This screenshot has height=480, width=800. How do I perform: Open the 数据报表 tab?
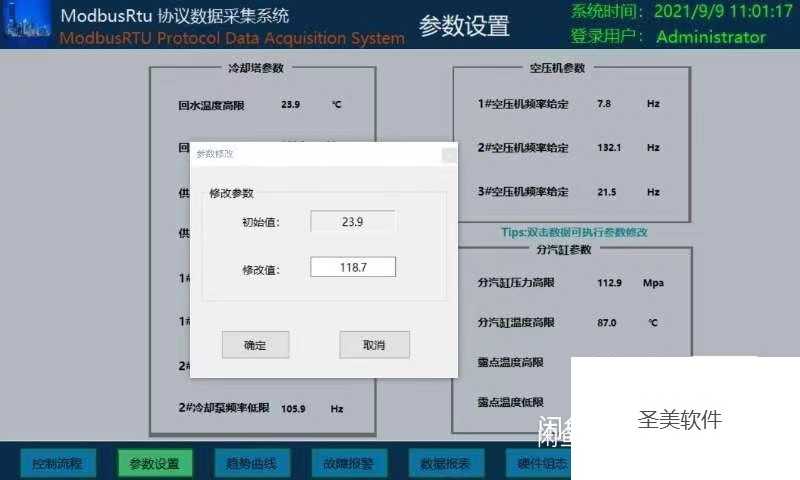point(446,463)
